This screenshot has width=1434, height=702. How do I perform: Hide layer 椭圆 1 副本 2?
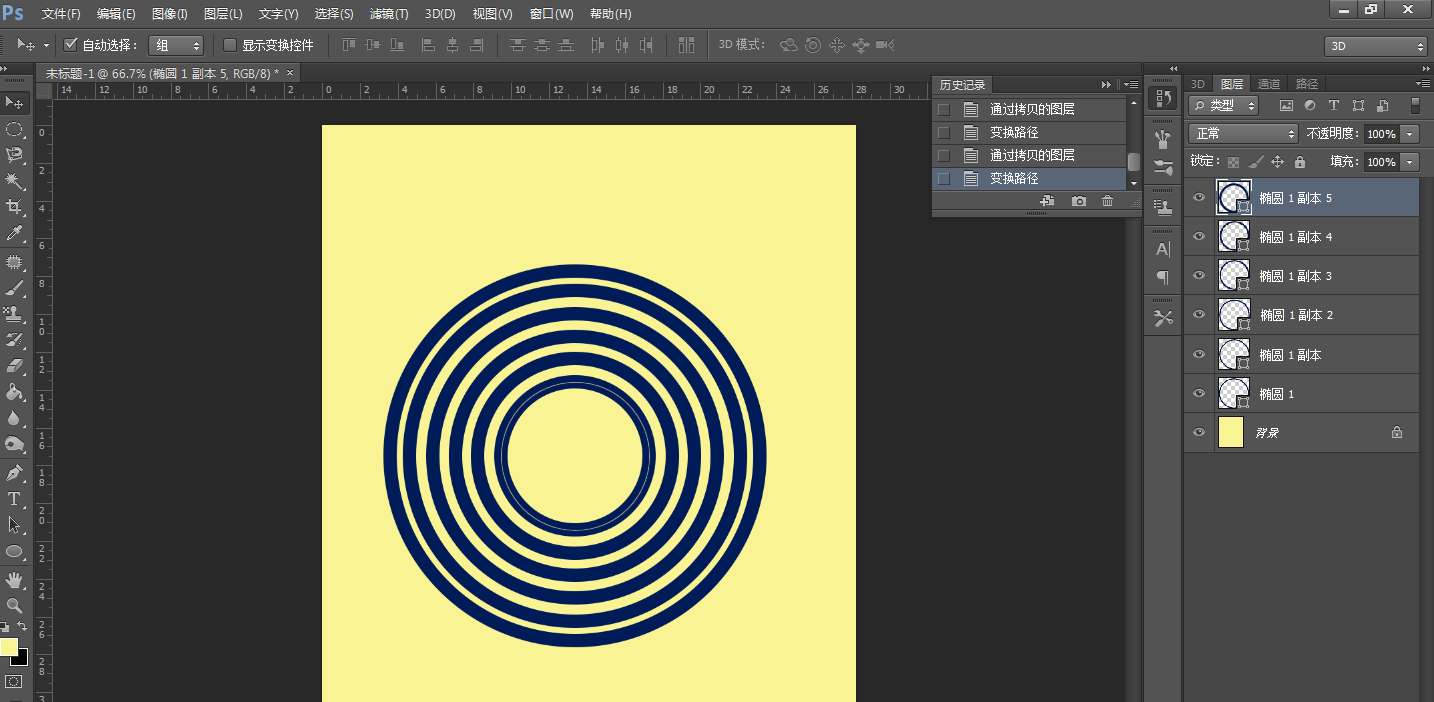tap(1199, 315)
